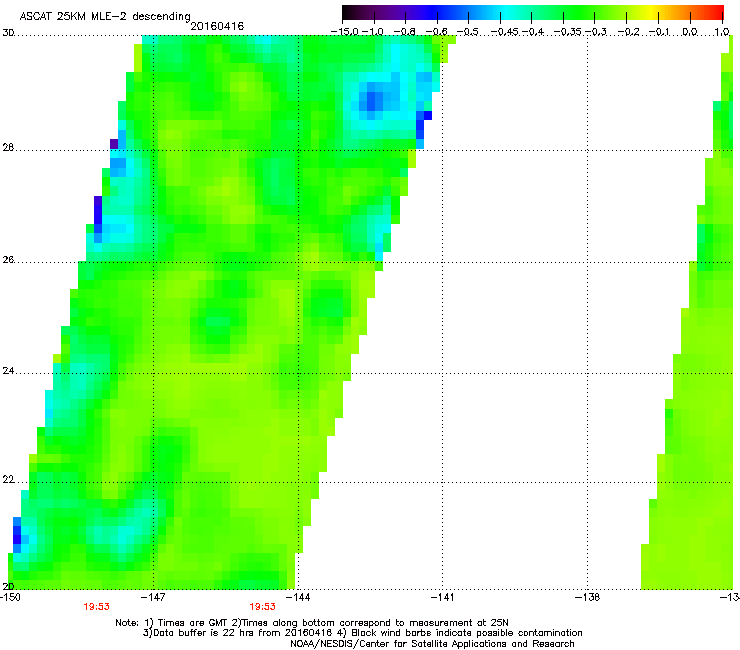Click the -0.2 color scale label
740x650 pixels.
point(628,32)
